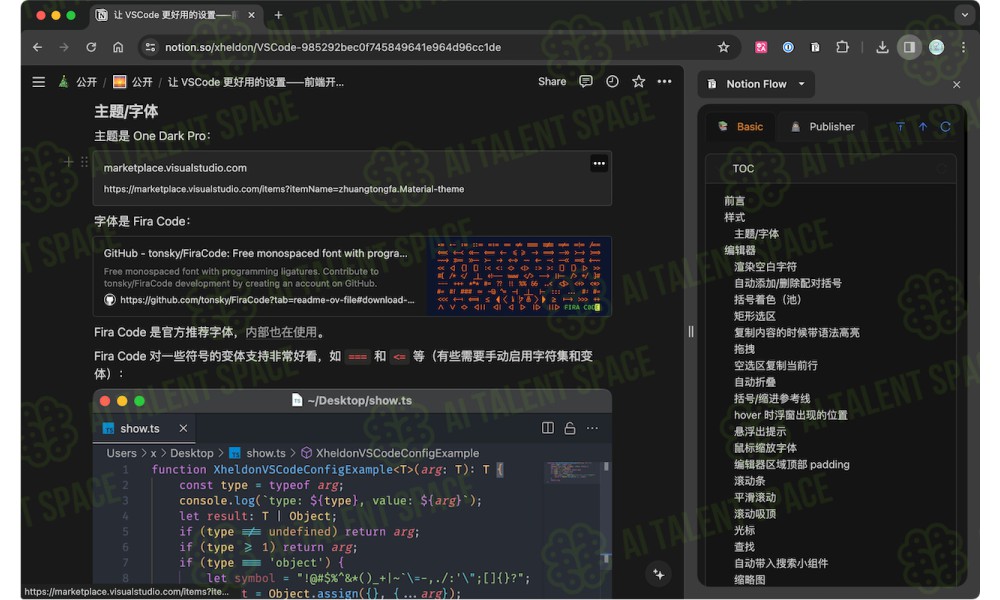Click the scroll-to-top bar arrow icon
1000x600 pixels.
[901, 127]
